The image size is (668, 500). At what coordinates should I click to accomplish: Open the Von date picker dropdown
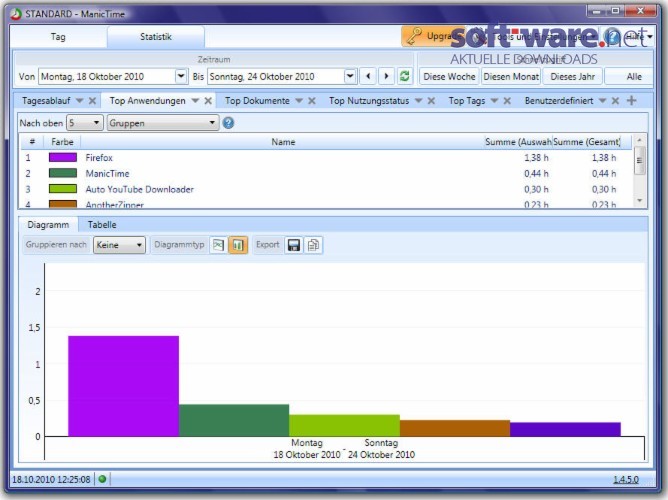(181, 77)
